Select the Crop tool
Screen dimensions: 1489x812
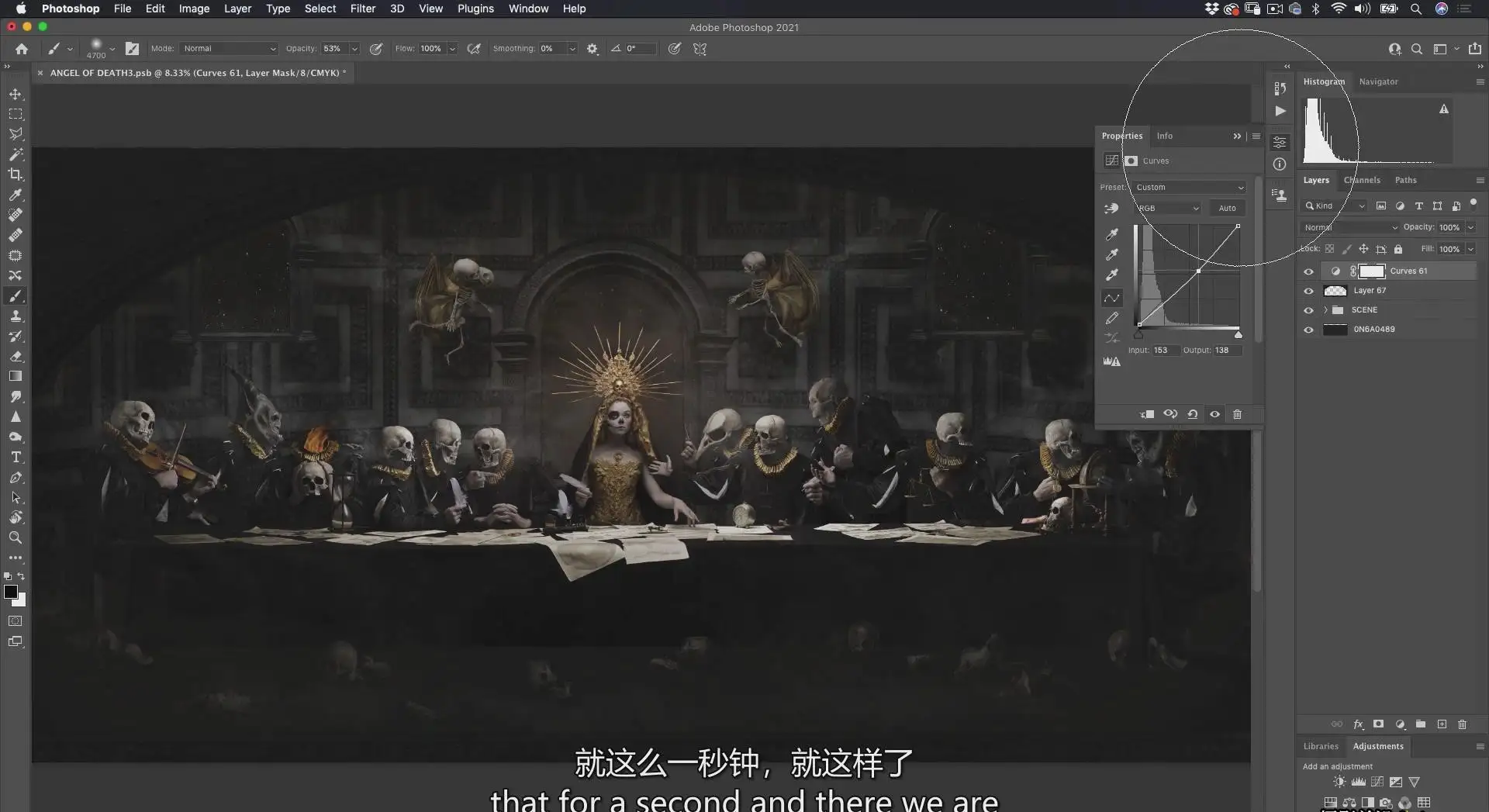16,174
